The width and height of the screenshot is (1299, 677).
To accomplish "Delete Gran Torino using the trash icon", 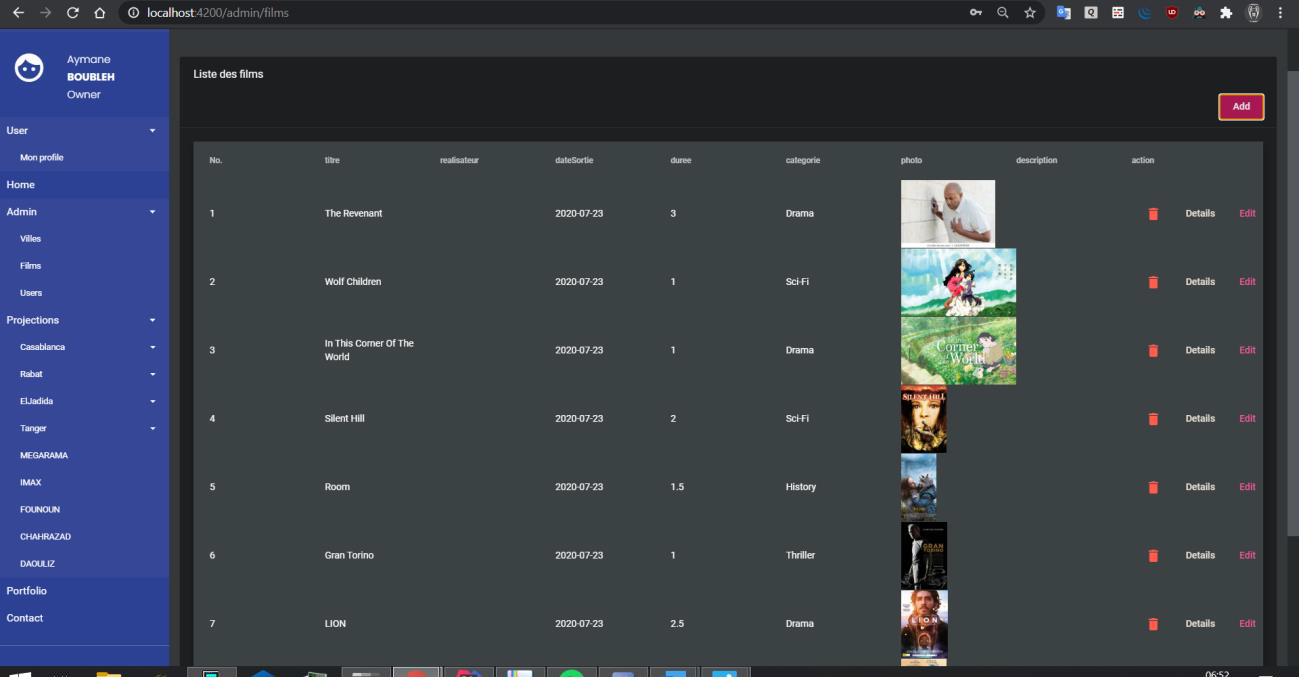I will coord(1153,555).
